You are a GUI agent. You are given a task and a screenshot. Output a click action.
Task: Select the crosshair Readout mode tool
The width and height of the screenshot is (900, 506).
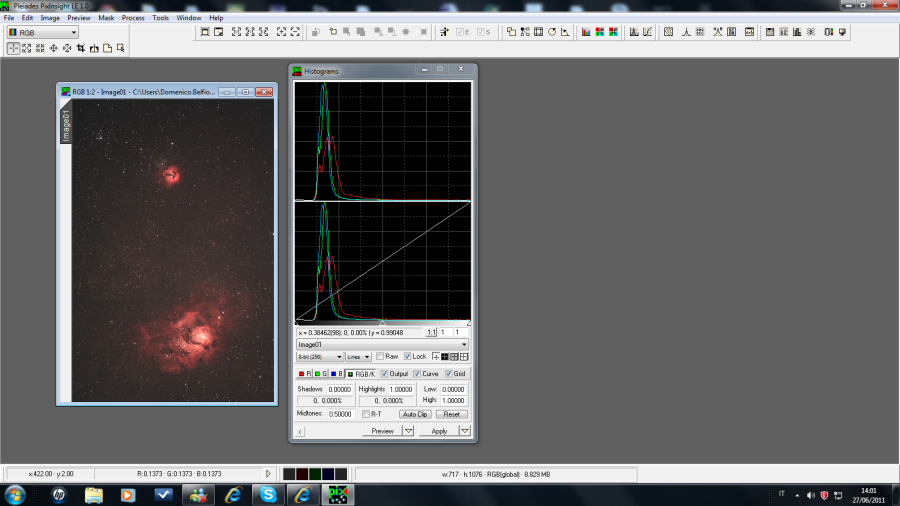13,48
